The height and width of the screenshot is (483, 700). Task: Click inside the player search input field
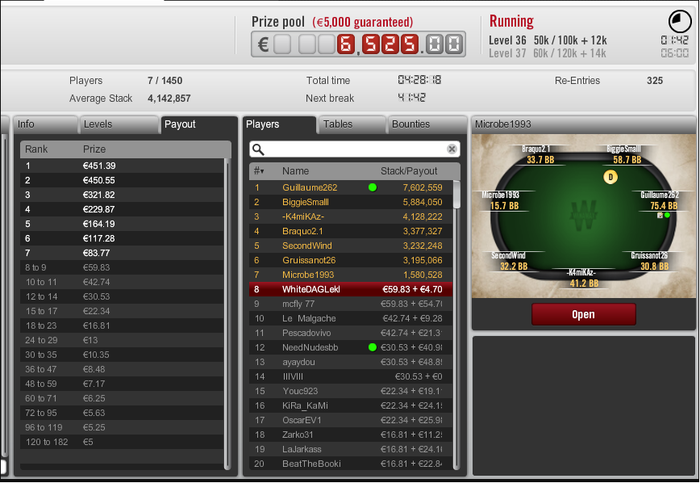click(354, 150)
